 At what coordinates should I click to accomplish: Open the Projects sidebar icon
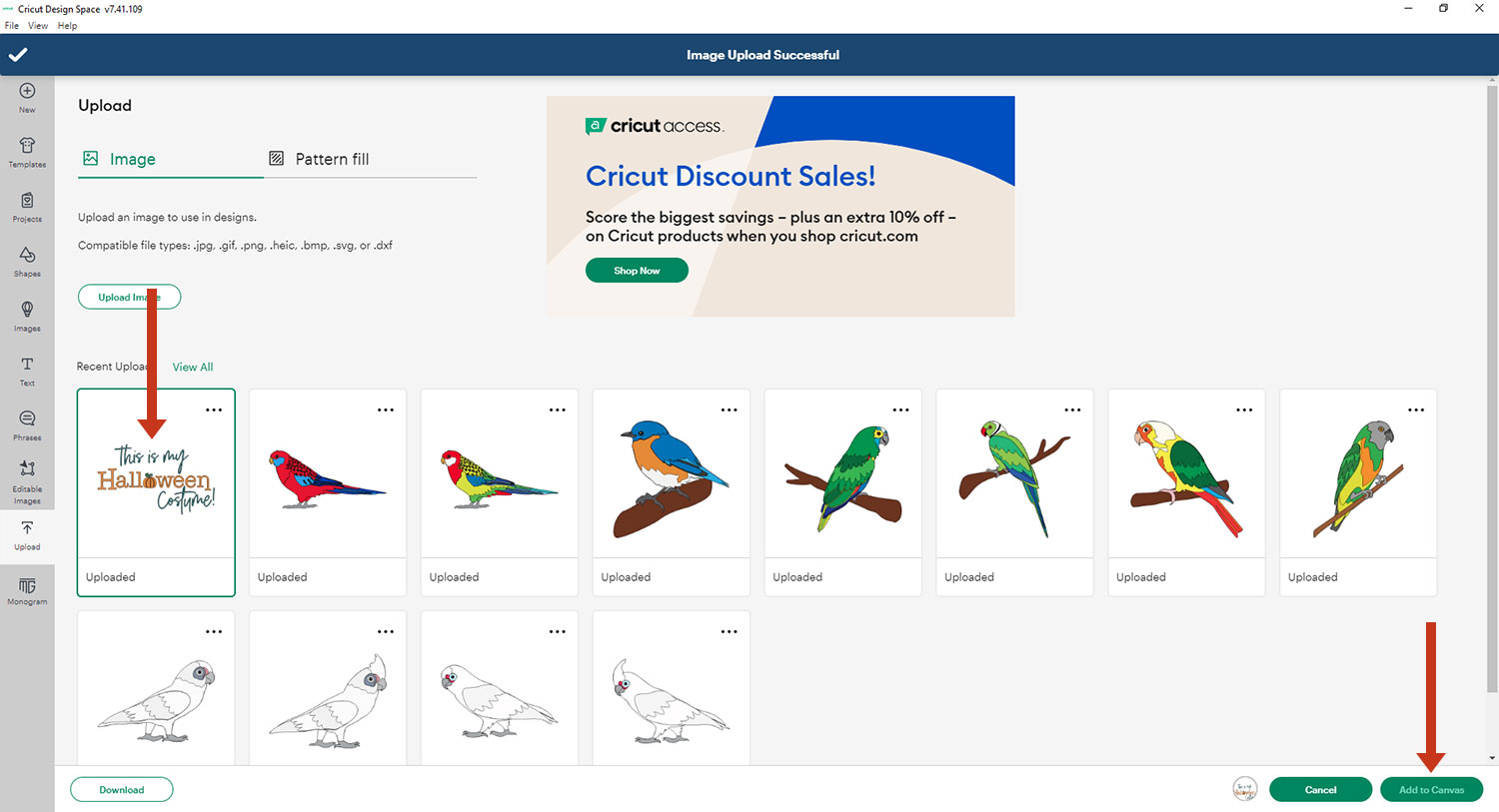27,201
